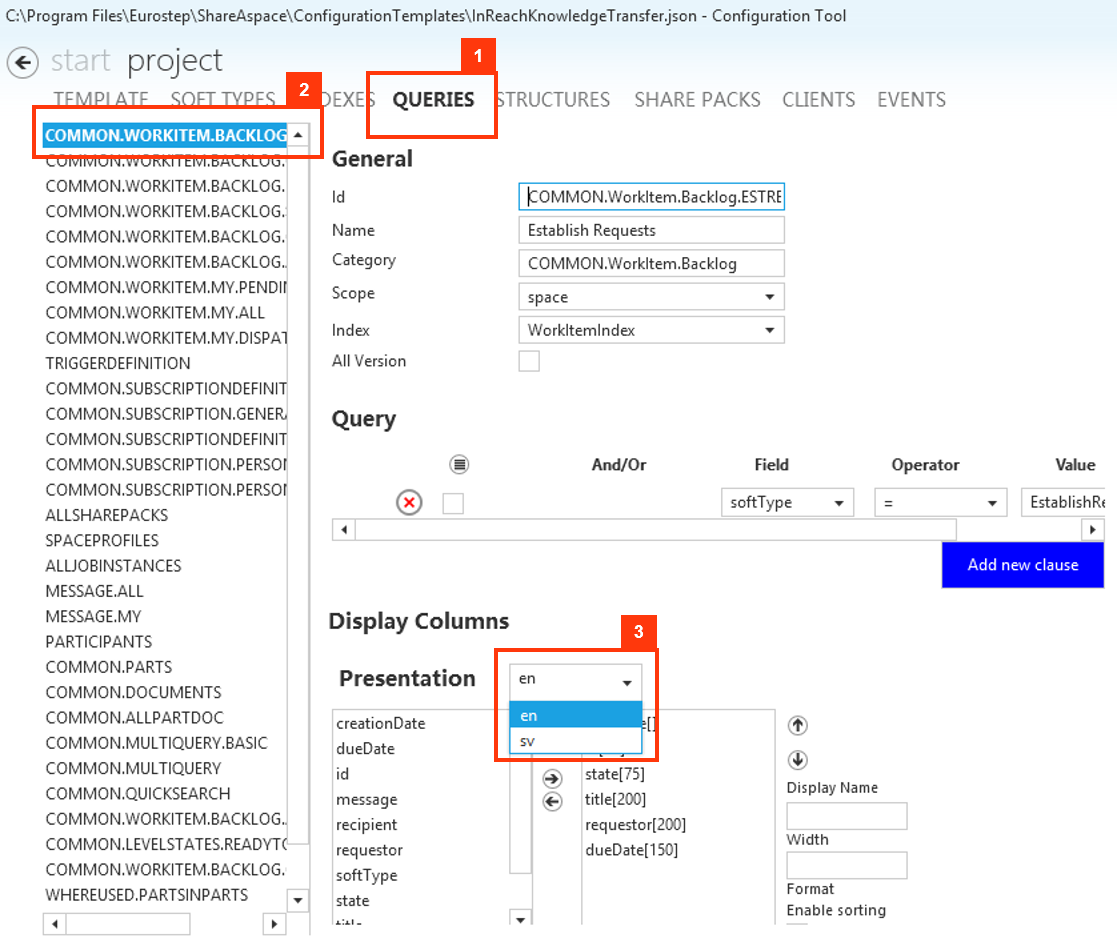Open the Operator dropdown in the query clause
This screenshot has width=1117, height=943.
(x=940, y=502)
